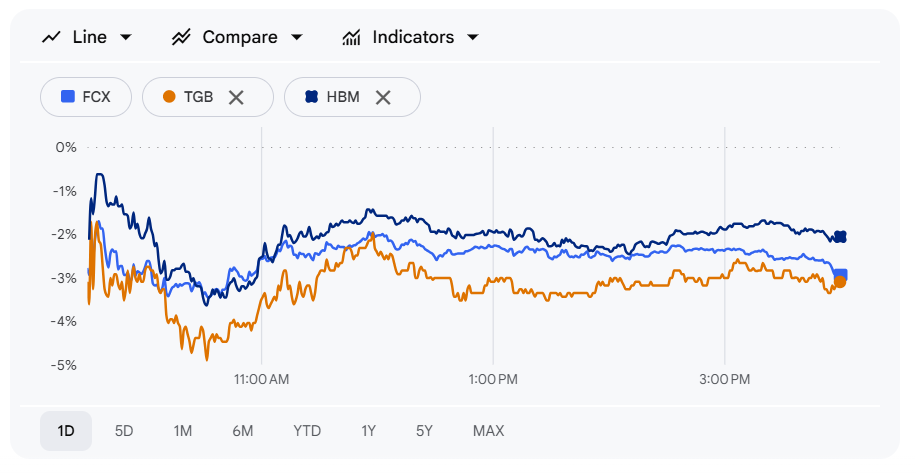This screenshot has width=916, height=473.
Task: Select the YTD range
Action: coord(307,431)
